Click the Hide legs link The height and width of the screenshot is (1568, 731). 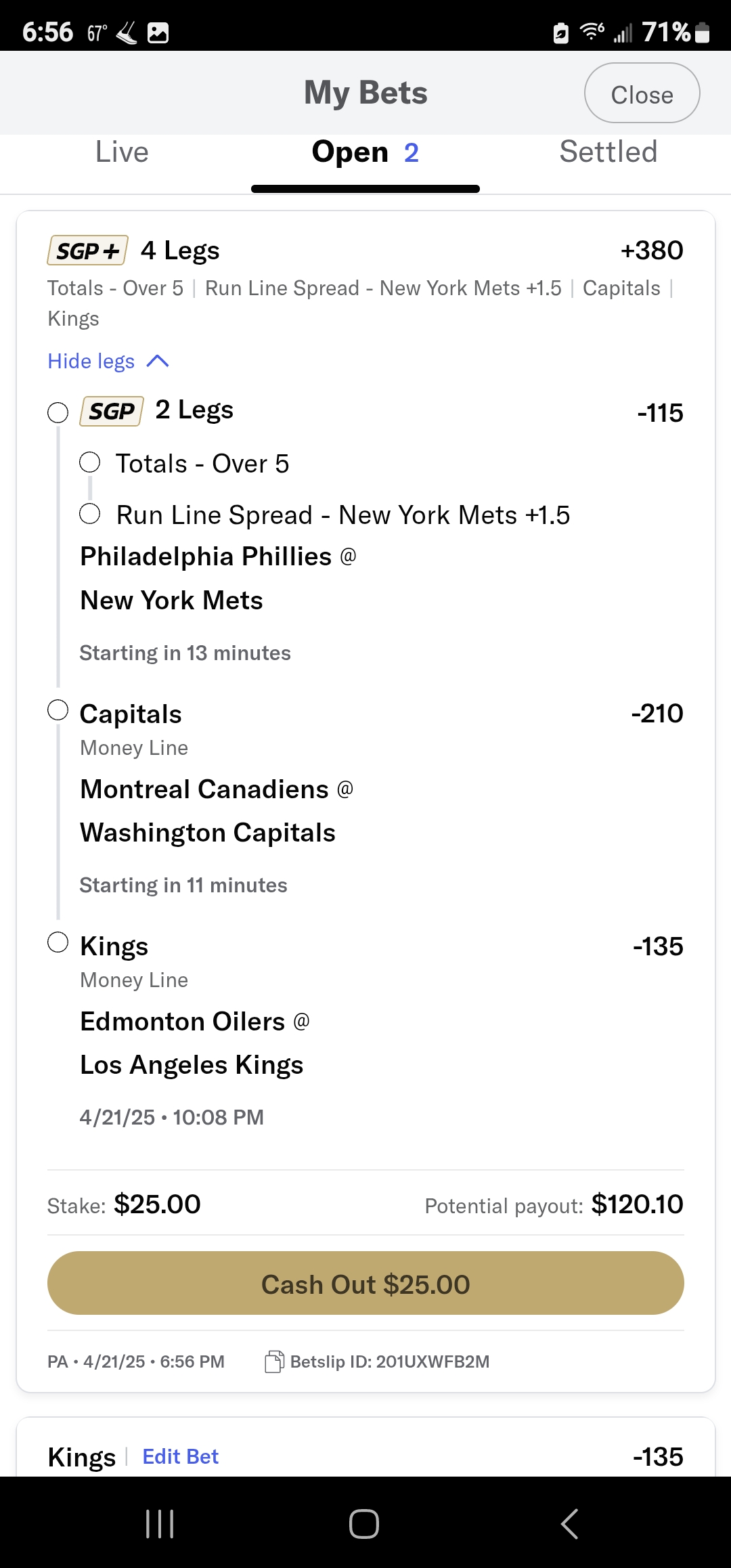[91, 361]
